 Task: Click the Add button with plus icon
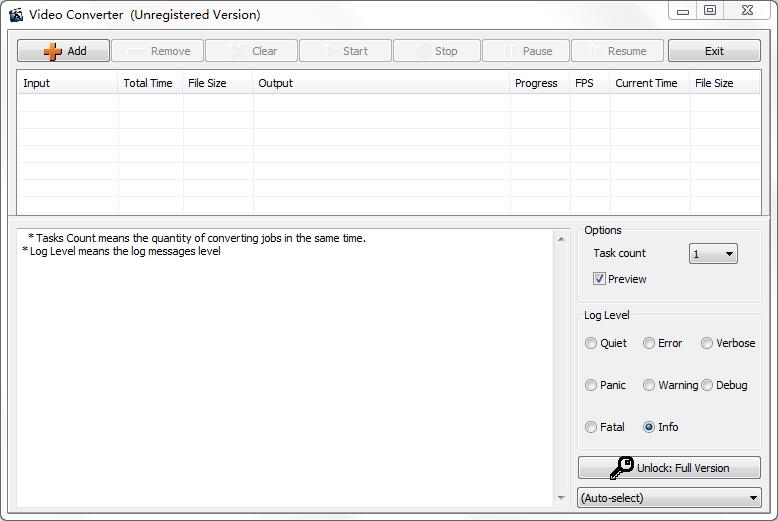(x=64, y=51)
